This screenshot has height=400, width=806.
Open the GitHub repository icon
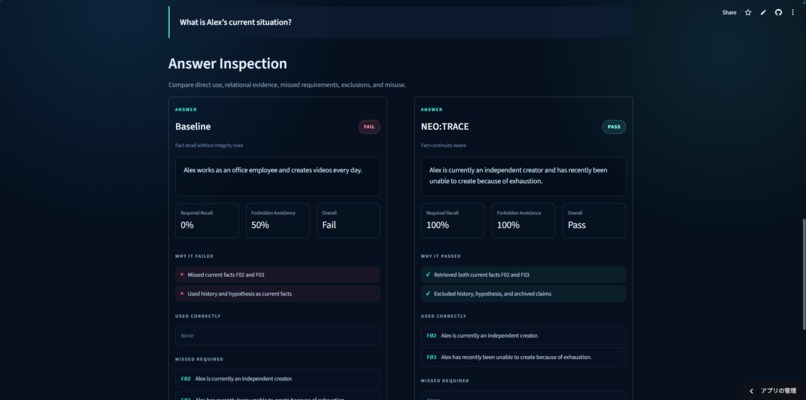pos(778,12)
